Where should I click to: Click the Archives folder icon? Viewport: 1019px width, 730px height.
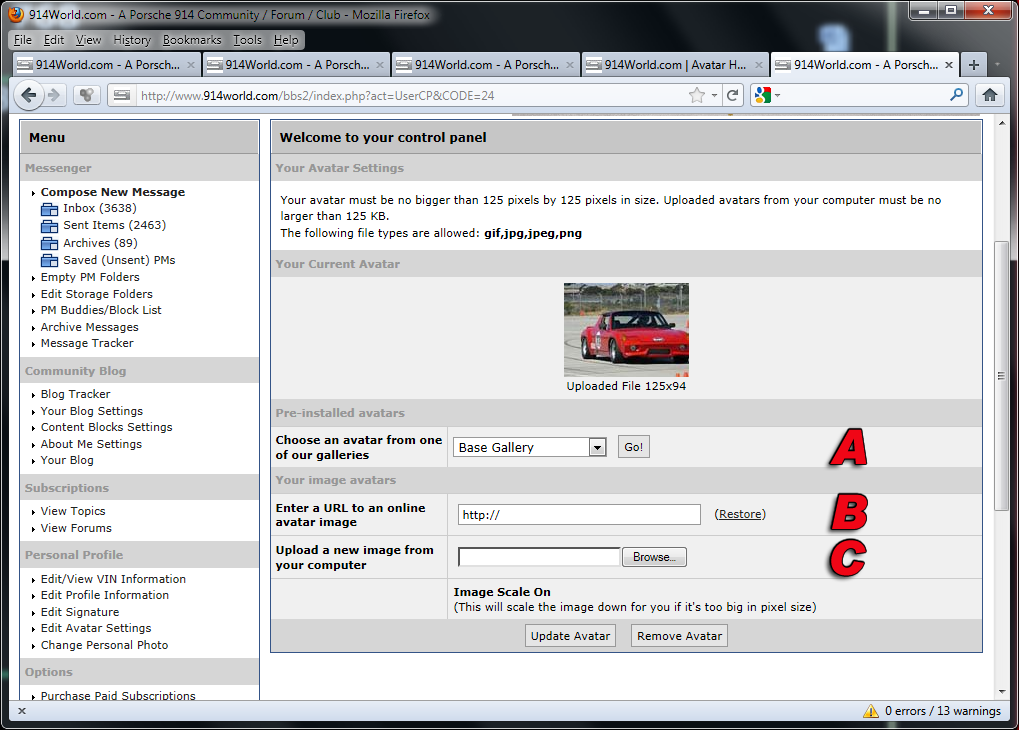coord(49,243)
